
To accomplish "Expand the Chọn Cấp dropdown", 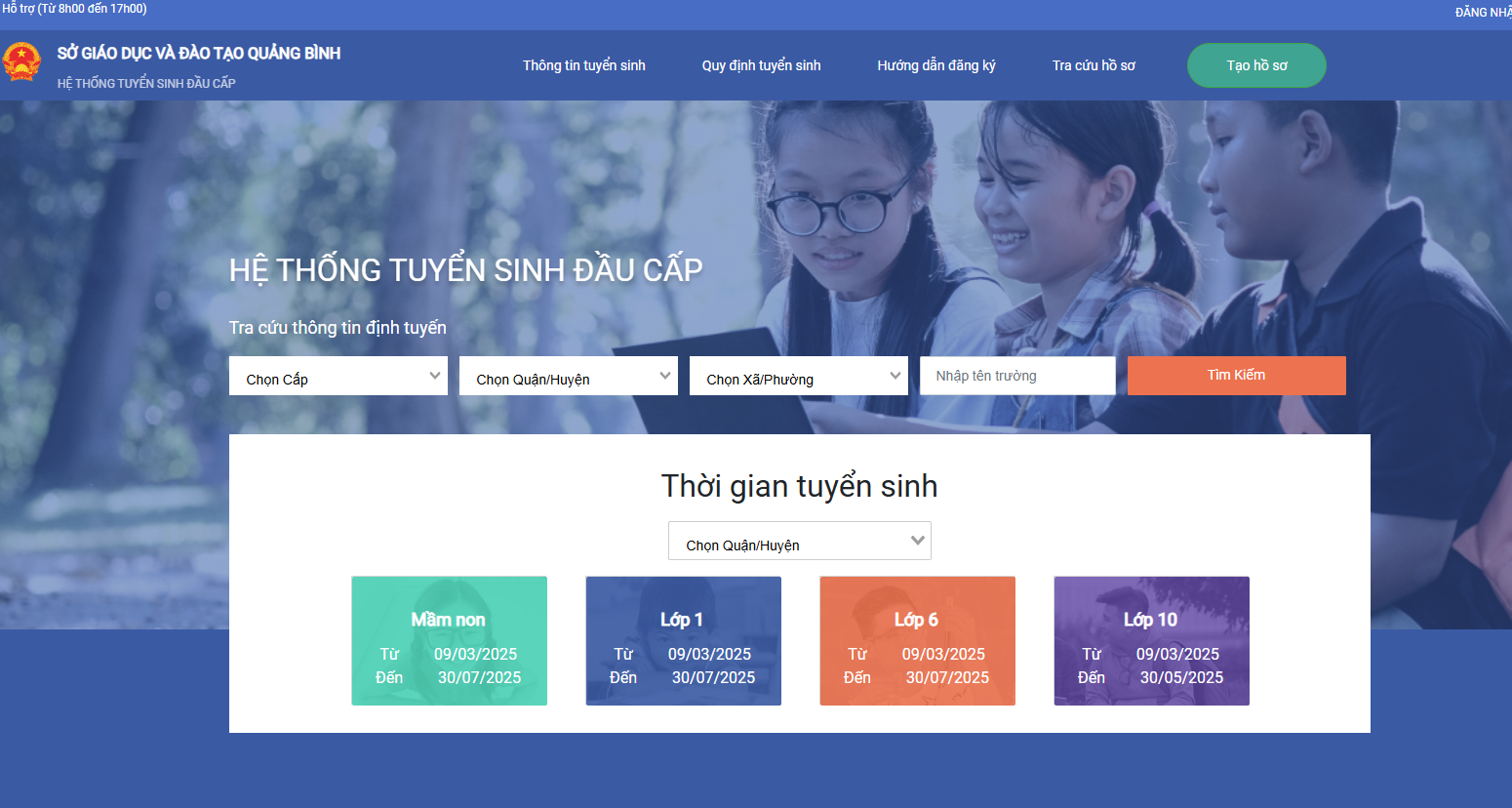I will click(338, 376).
